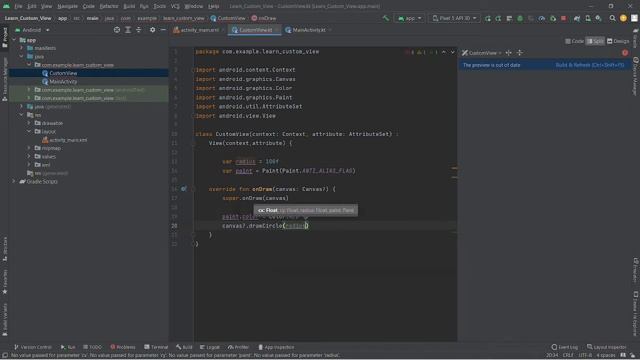Click Expand All icon in Project panel
The height and width of the screenshot is (360, 640).
pos(128,30)
